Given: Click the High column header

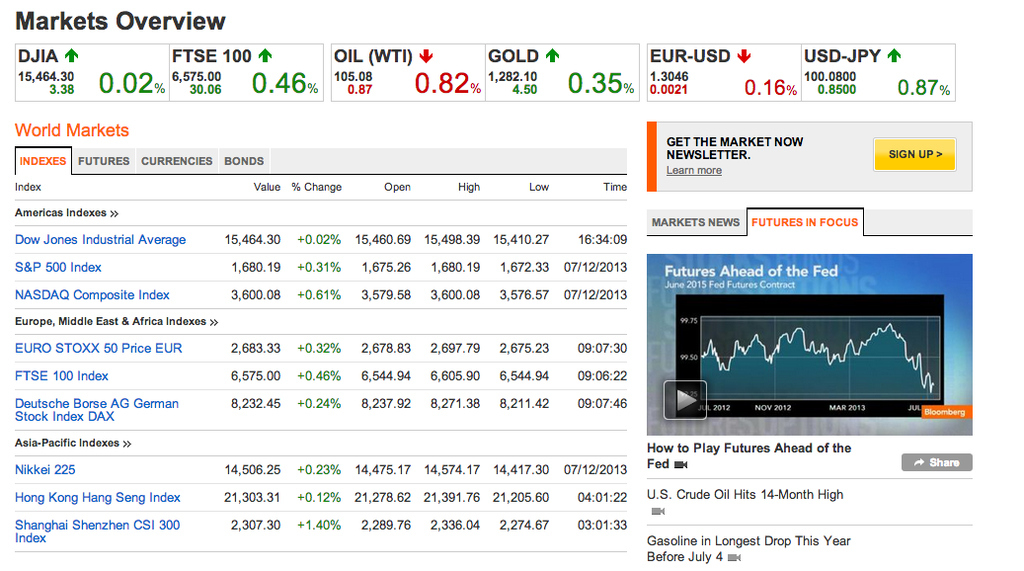Looking at the screenshot, I should (x=469, y=187).
